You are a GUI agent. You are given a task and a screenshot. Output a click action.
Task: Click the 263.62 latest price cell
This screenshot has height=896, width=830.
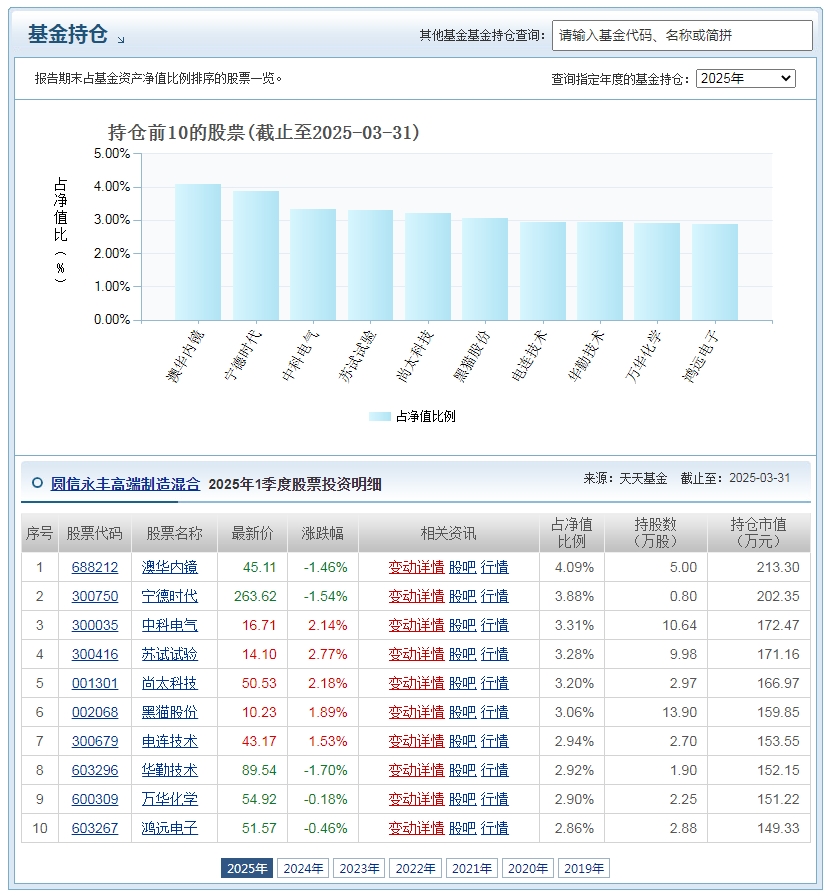(x=255, y=597)
